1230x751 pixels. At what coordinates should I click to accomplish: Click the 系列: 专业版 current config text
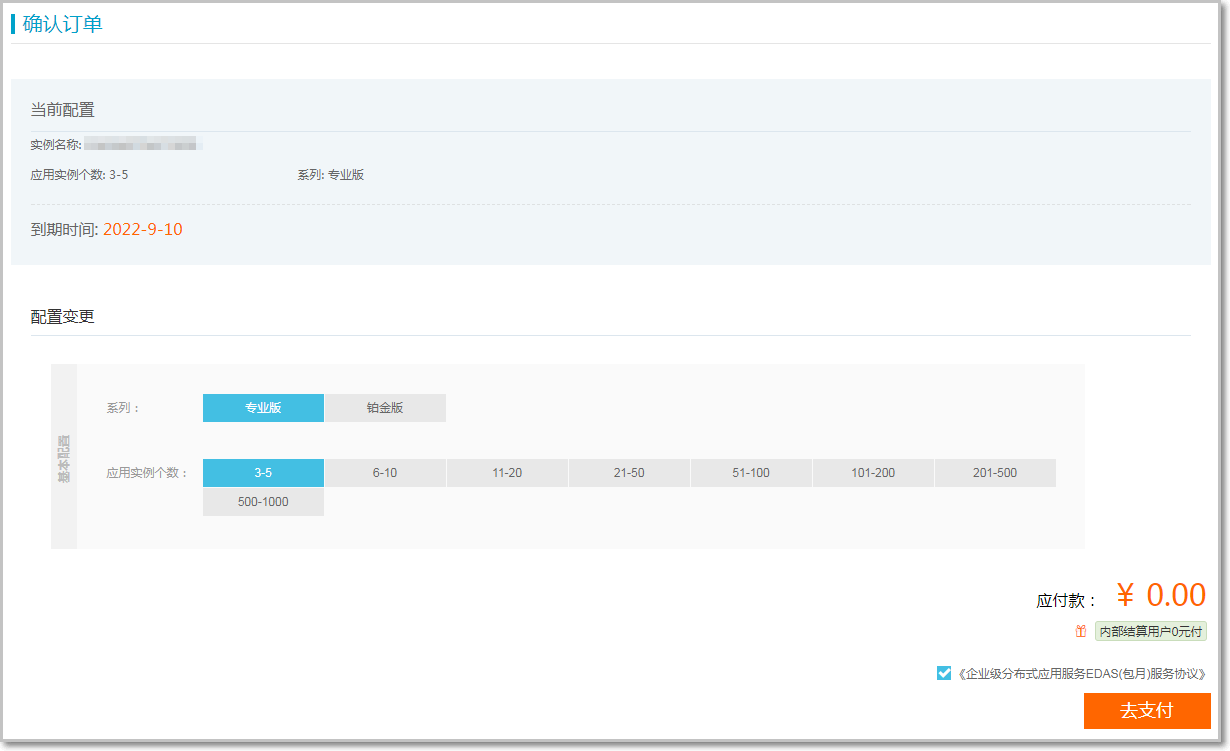click(x=331, y=175)
